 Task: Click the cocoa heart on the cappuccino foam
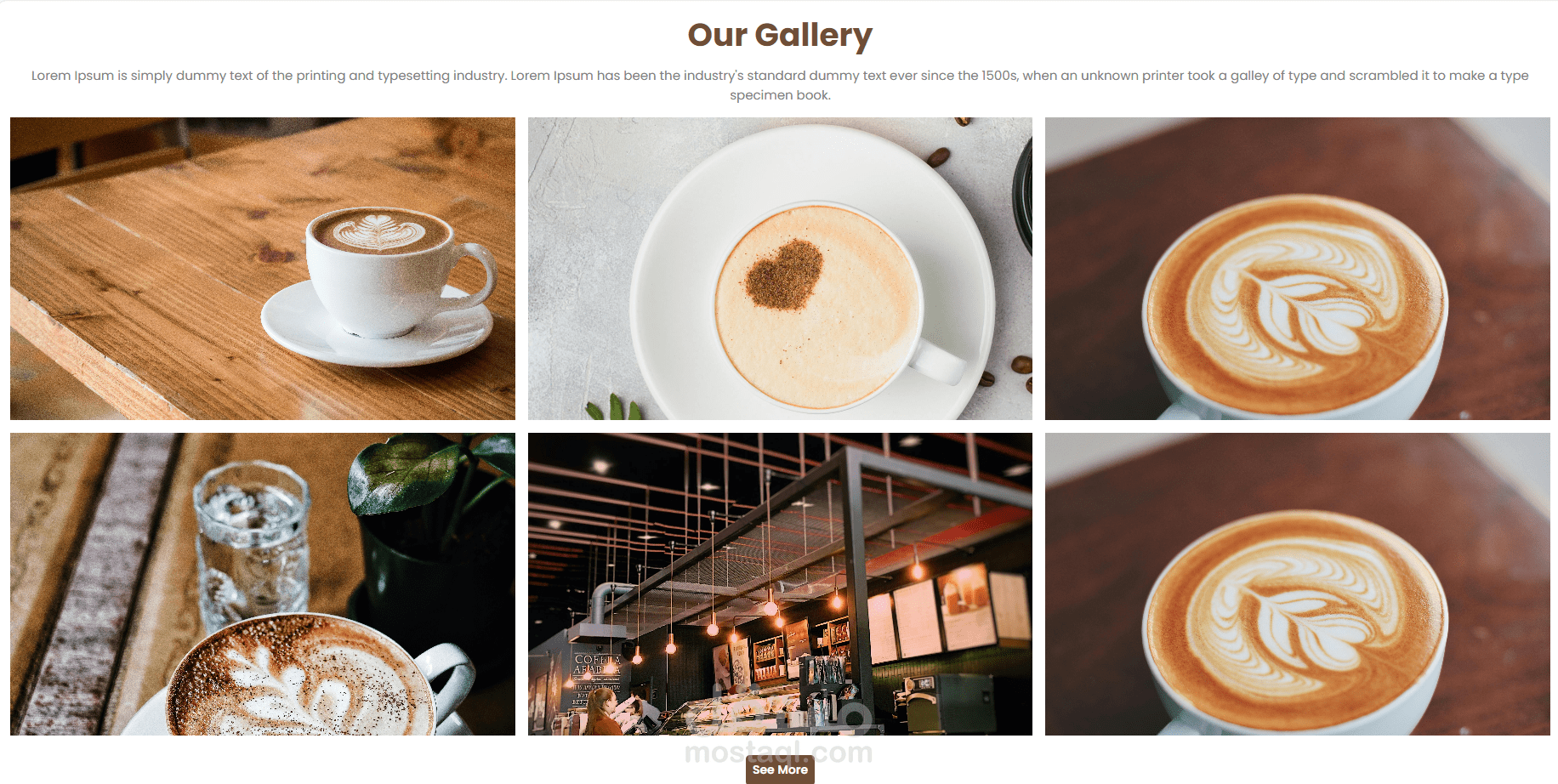(785, 274)
